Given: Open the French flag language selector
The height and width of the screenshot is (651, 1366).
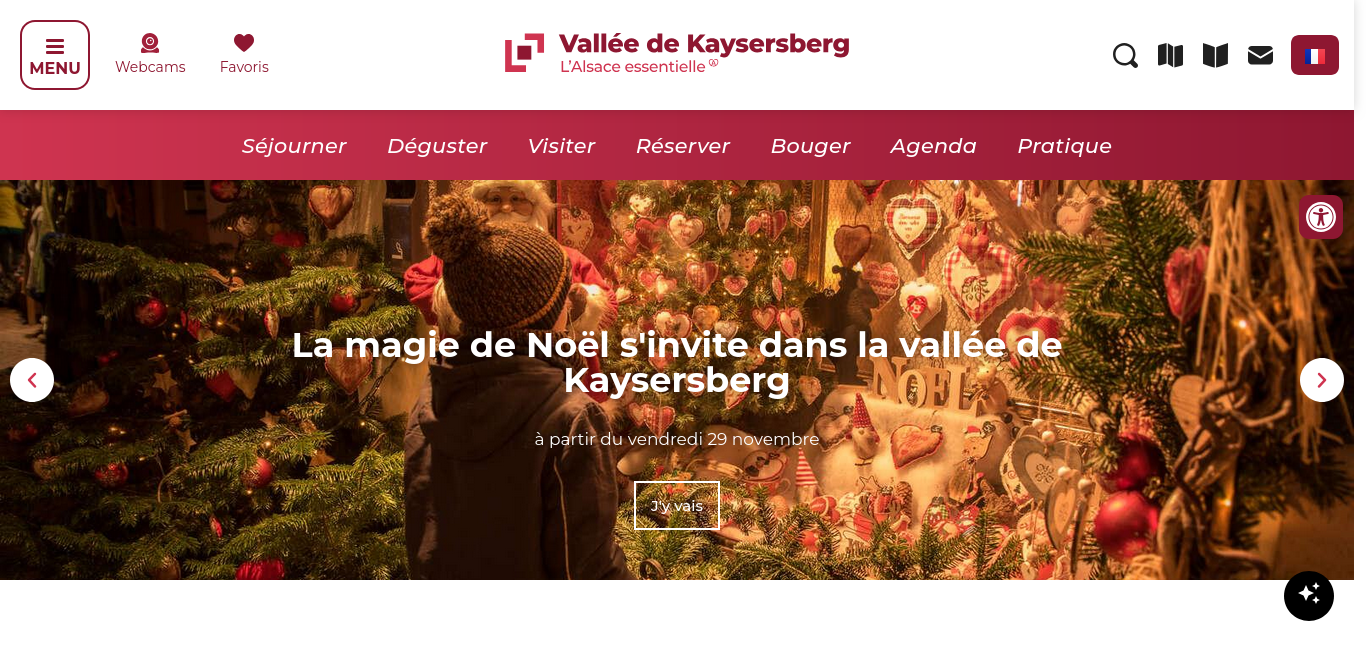Looking at the screenshot, I should click(x=1315, y=55).
